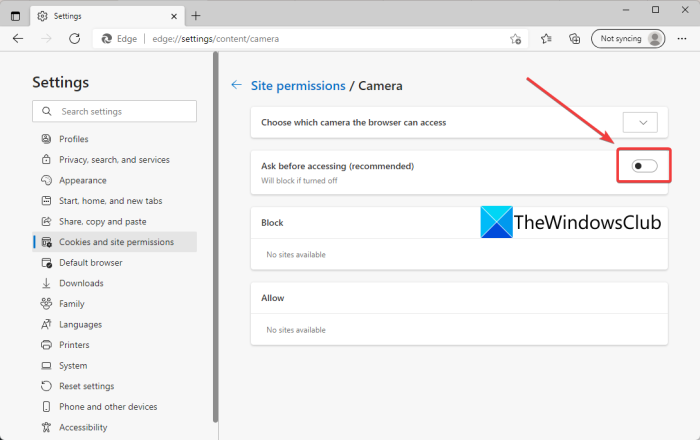
Task: Select the Settings browser tab
Action: pos(107,16)
